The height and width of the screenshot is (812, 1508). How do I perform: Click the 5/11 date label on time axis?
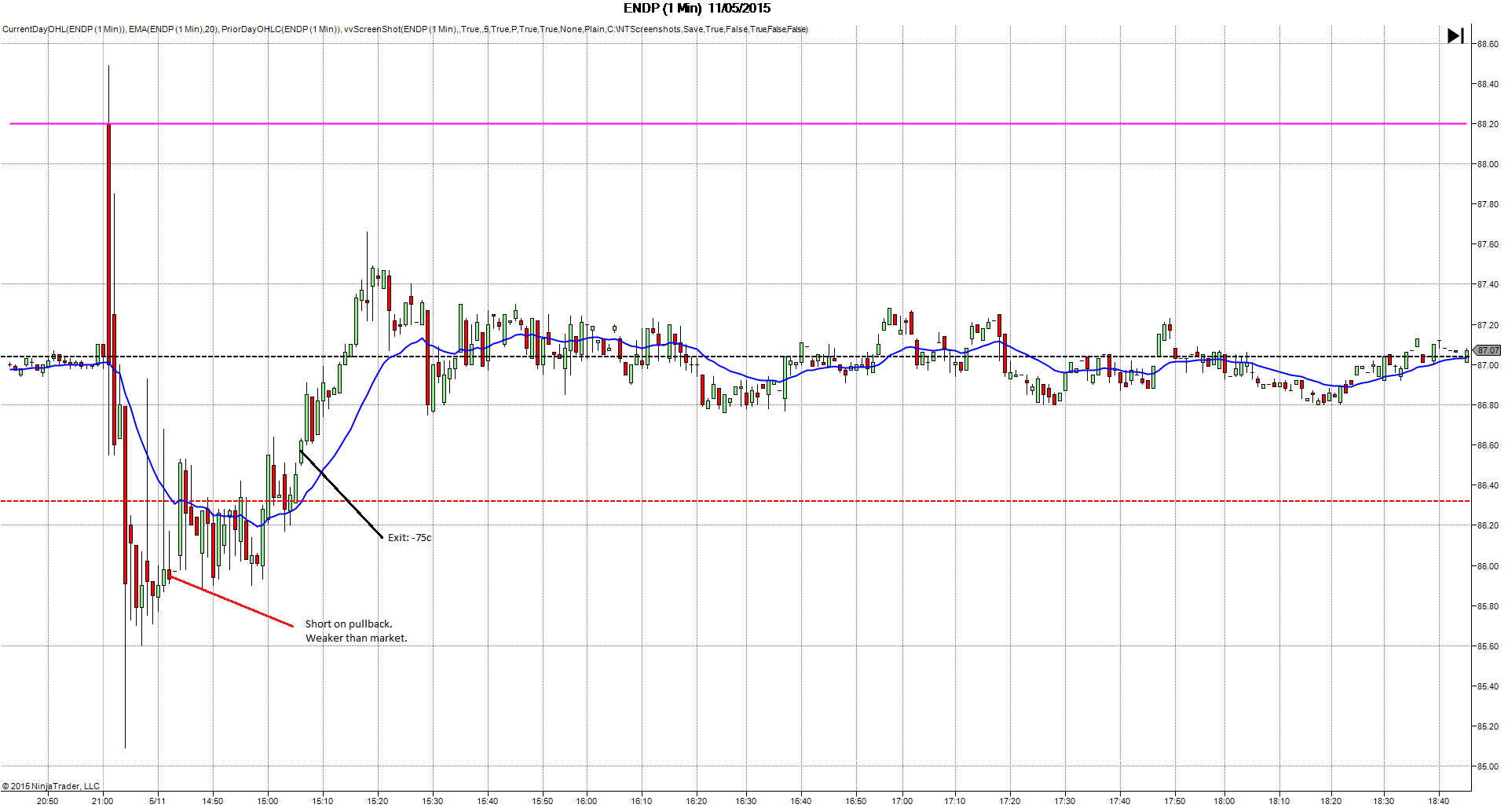[x=157, y=801]
